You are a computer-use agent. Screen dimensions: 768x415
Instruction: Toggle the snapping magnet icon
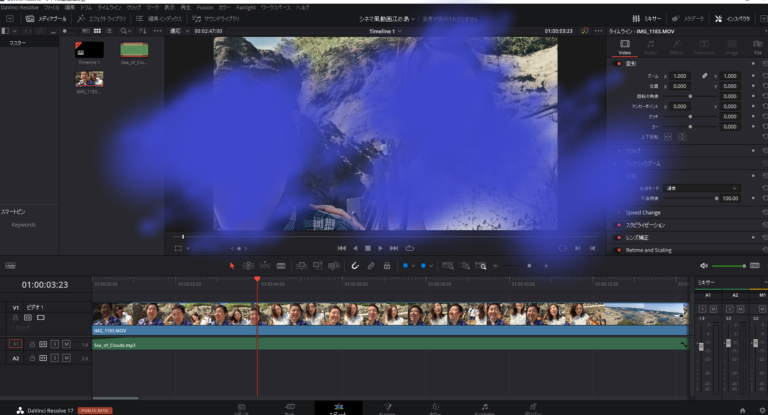pos(354,266)
